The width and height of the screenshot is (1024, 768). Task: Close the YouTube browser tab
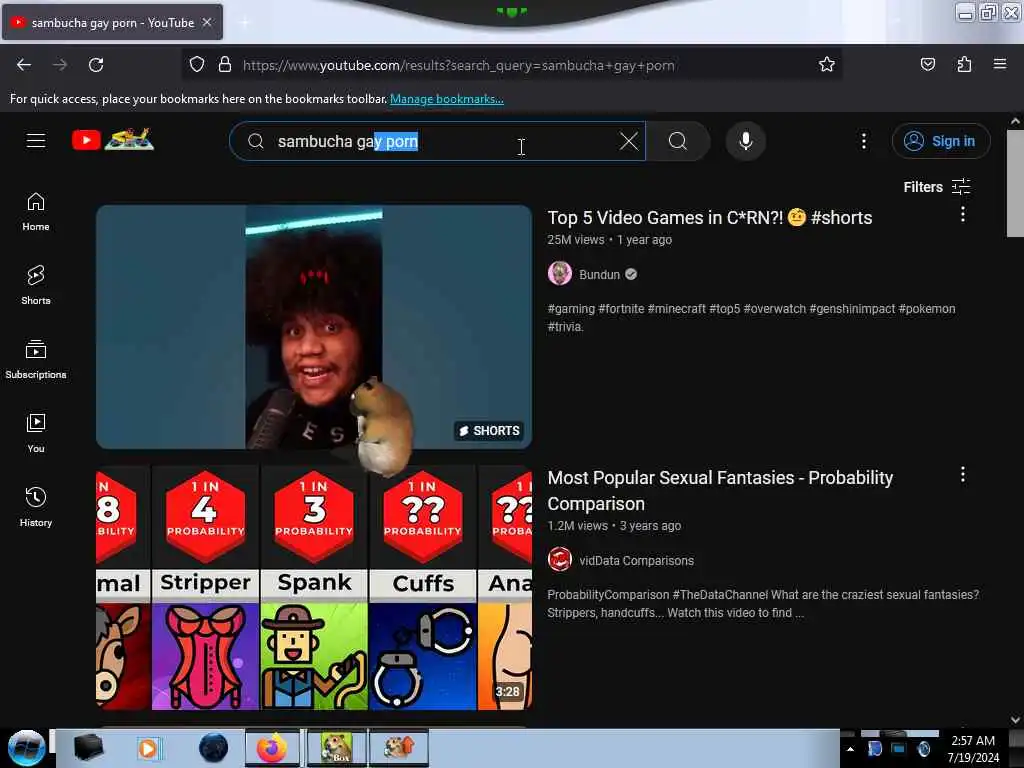click(207, 22)
